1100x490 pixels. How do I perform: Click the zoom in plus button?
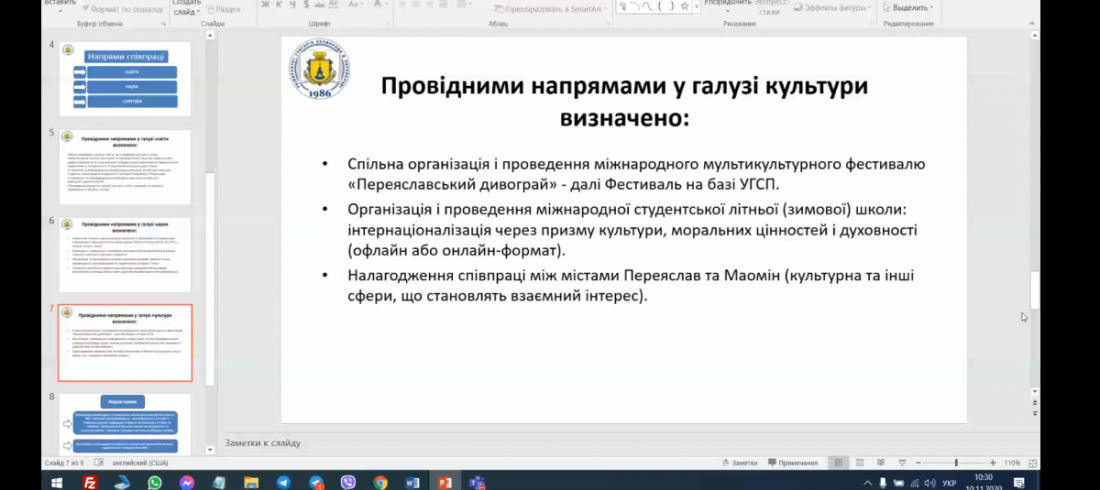993,463
